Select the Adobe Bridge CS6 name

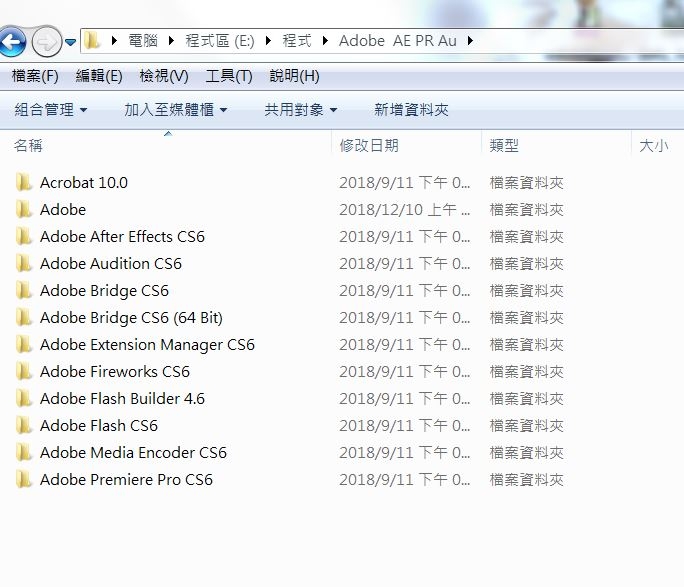pos(104,291)
